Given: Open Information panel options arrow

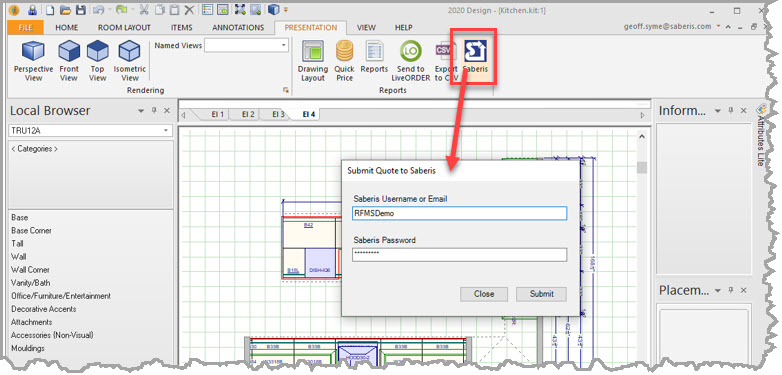Looking at the screenshot, I should [718, 111].
